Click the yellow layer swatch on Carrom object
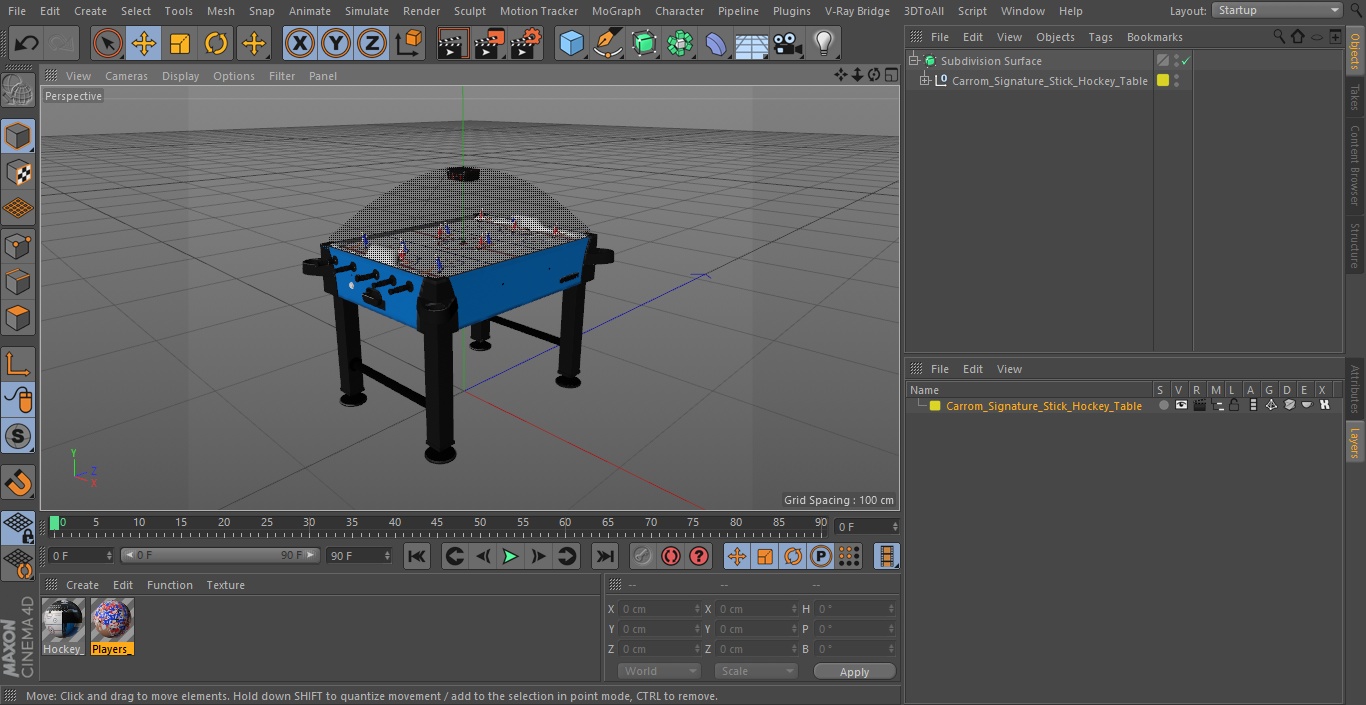This screenshot has width=1366, height=705. [x=1163, y=81]
